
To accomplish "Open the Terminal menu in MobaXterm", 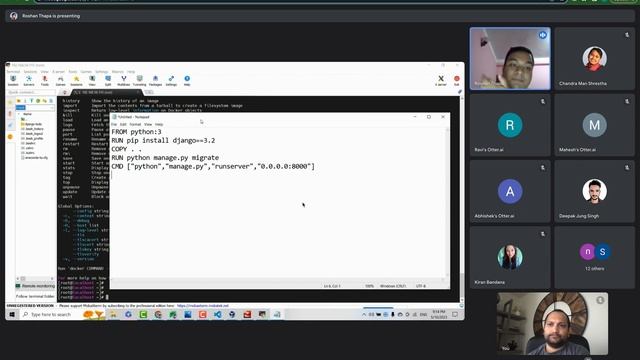I will point(13,72).
